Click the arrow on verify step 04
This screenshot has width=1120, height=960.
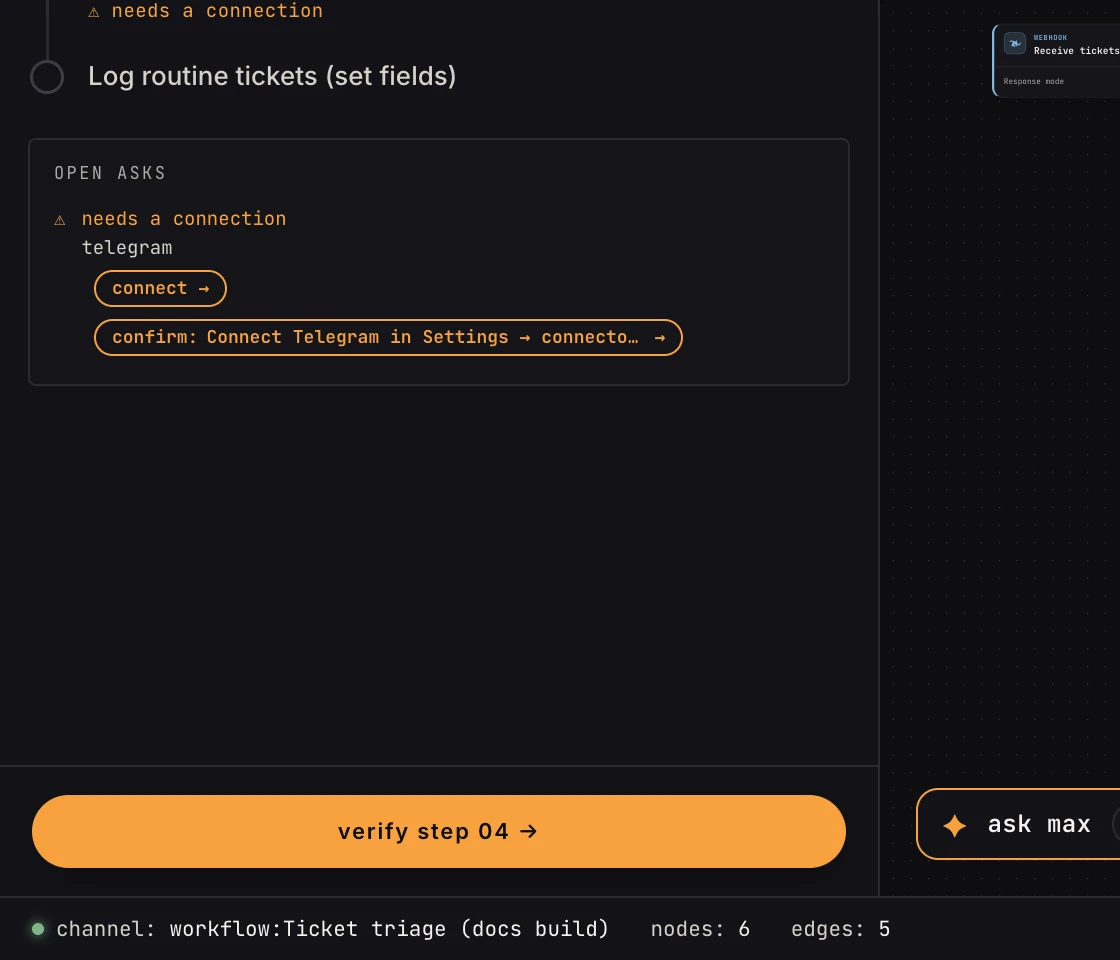point(529,831)
